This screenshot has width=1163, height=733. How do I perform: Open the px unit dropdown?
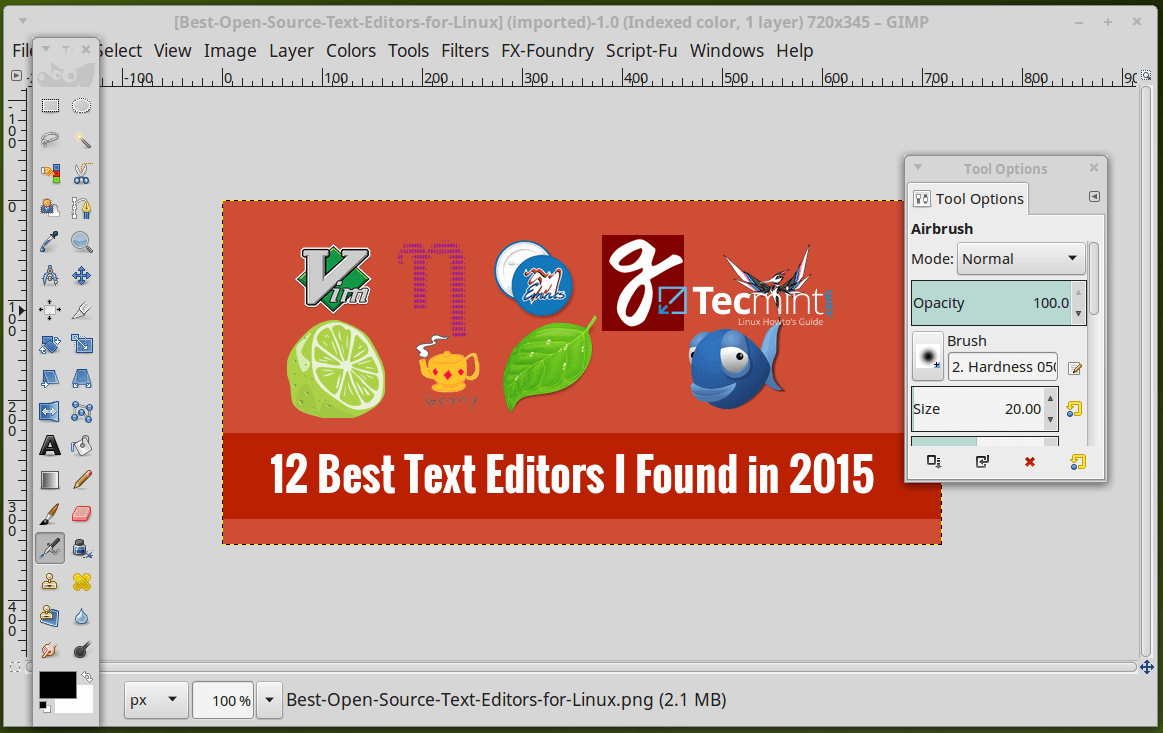click(x=155, y=700)
